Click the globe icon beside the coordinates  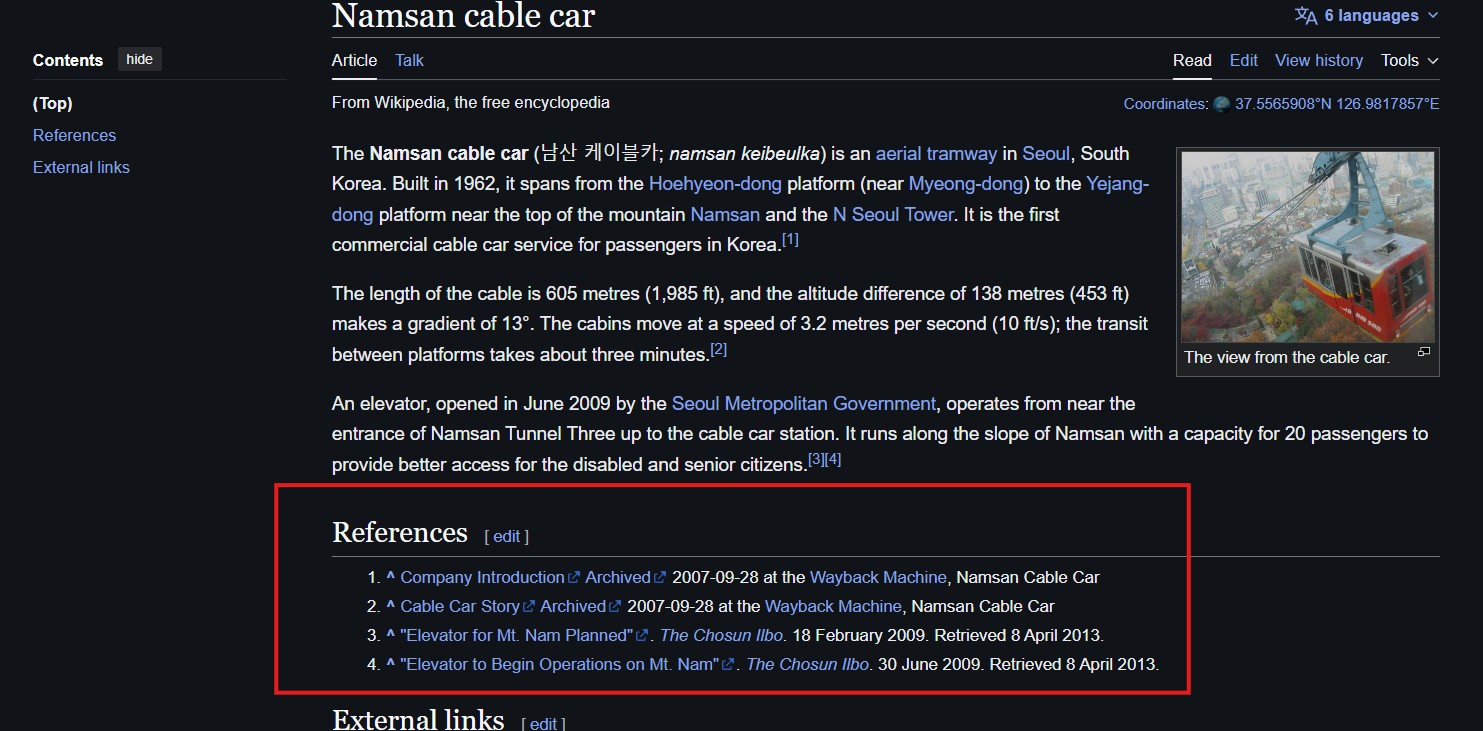[1221, 104]
